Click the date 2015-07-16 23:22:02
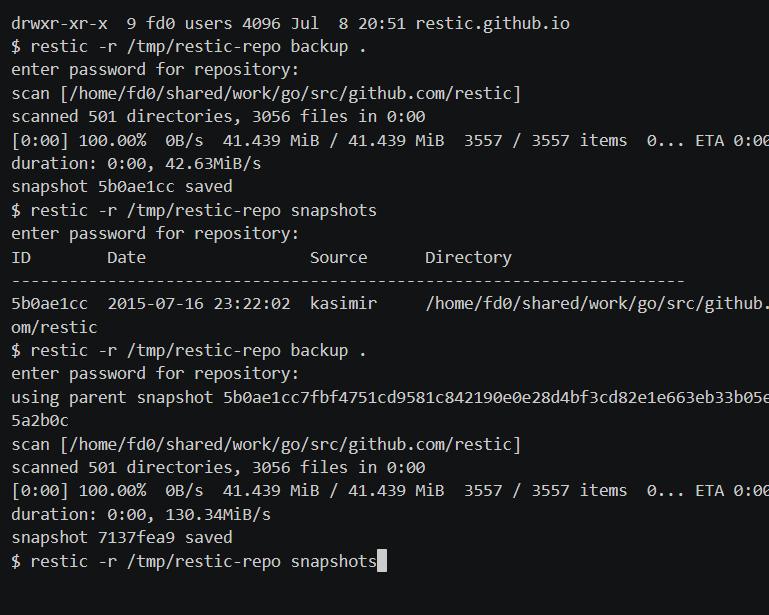 [x=199, y=304]
